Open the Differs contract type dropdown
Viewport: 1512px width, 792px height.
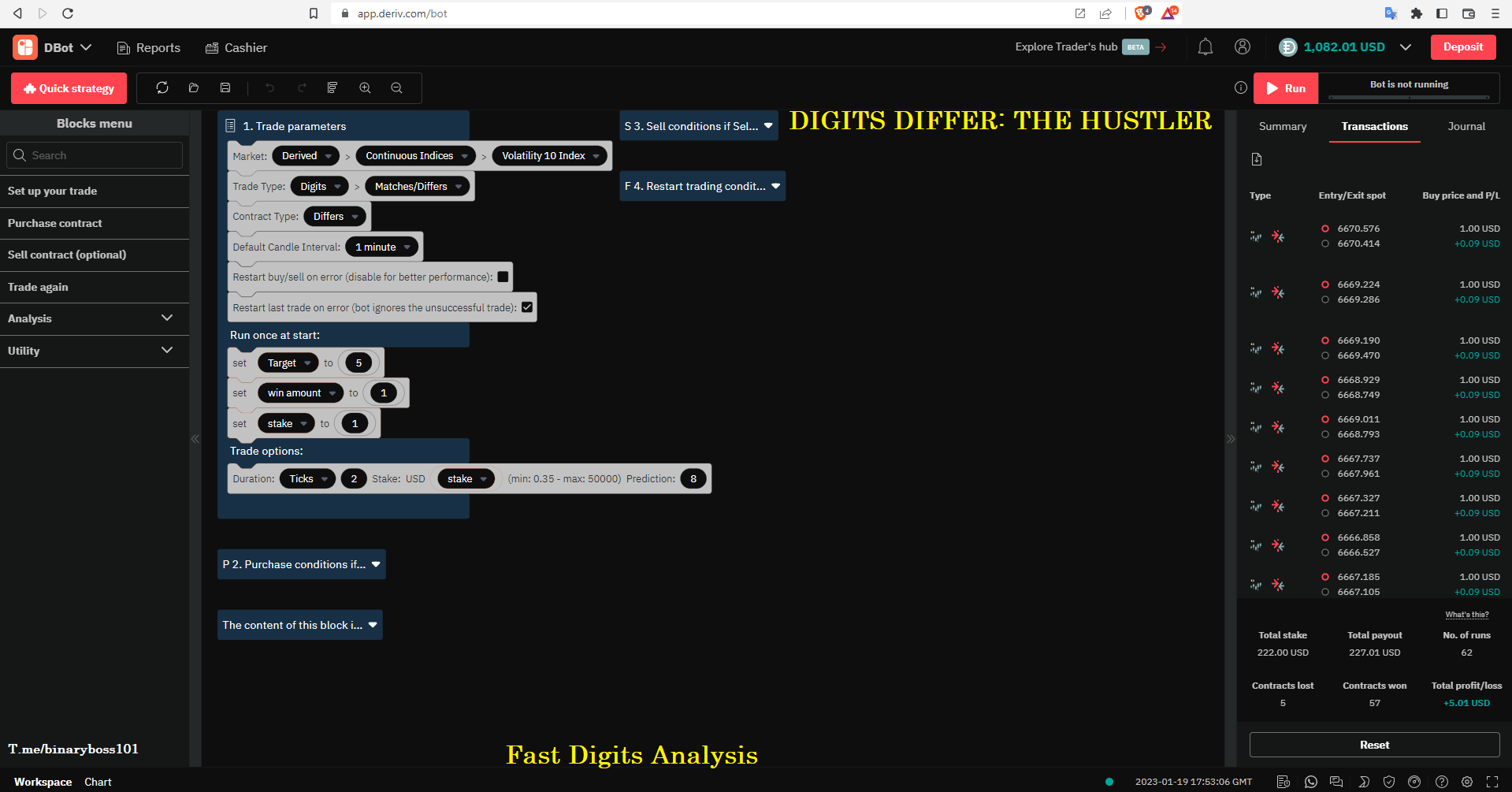point(336,217)
